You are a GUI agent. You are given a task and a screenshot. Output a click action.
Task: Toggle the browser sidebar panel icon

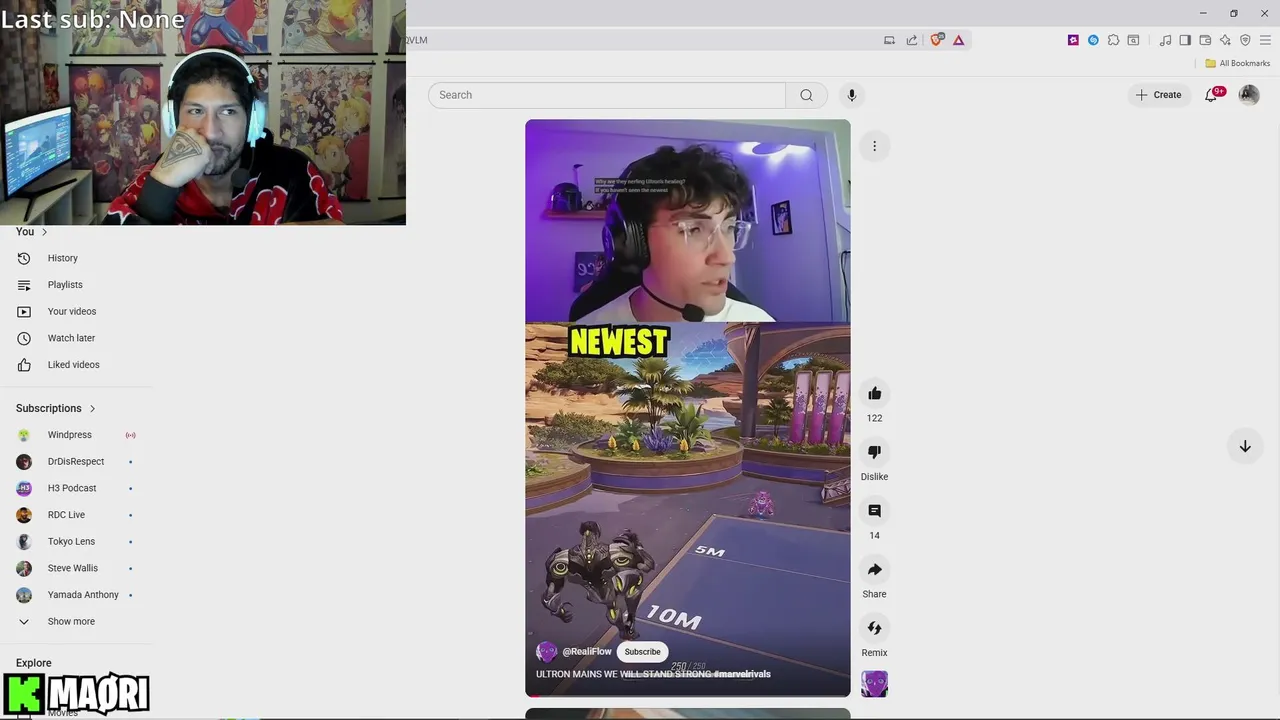pyautogui.click(x=1185, y=40)
